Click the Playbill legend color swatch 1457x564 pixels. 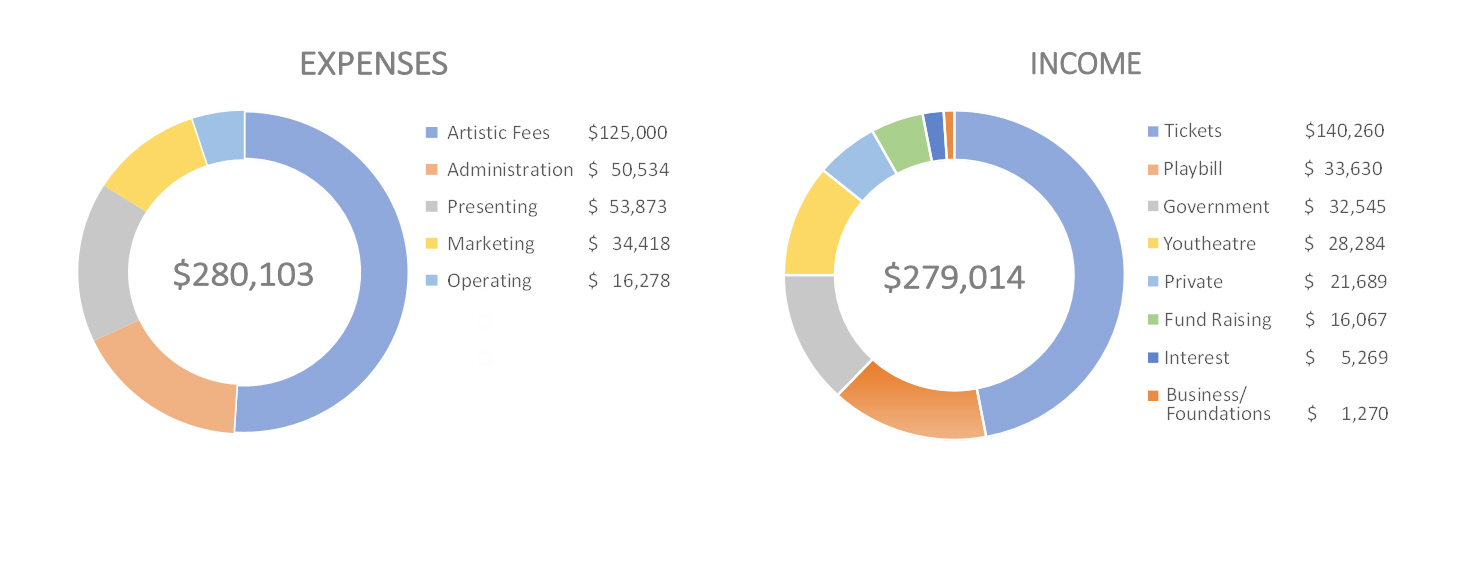[x=1153, y=169]
